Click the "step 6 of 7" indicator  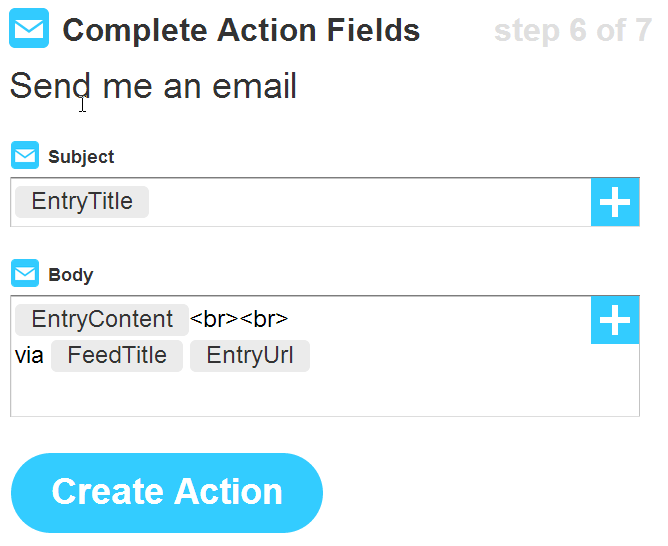572,31
